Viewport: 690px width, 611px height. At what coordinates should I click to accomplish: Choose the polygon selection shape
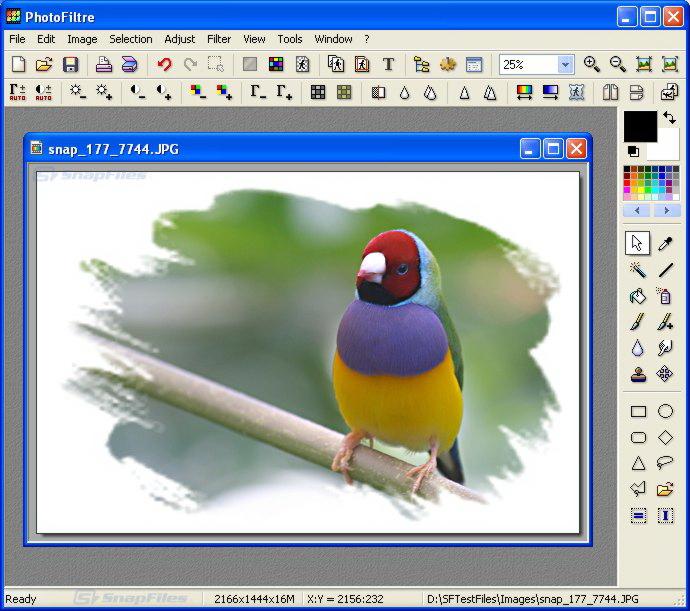pos(638,489)
